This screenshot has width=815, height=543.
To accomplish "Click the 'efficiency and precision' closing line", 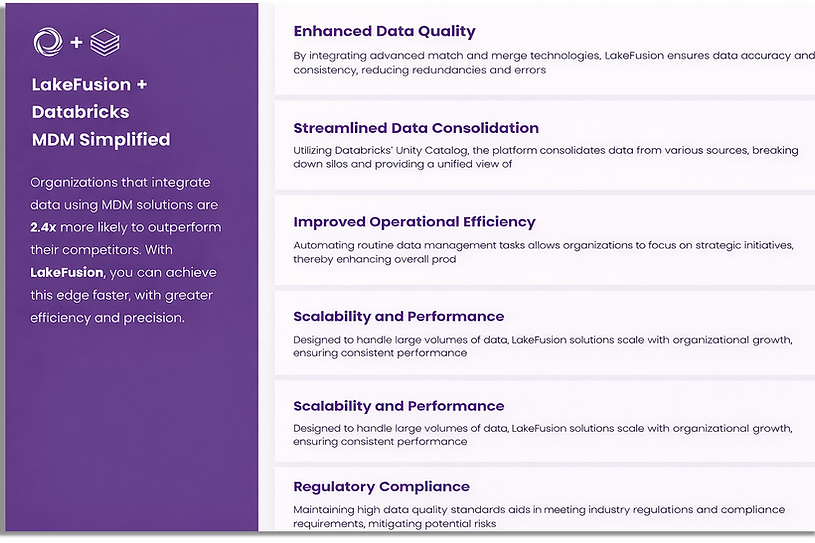I will 108,317.
